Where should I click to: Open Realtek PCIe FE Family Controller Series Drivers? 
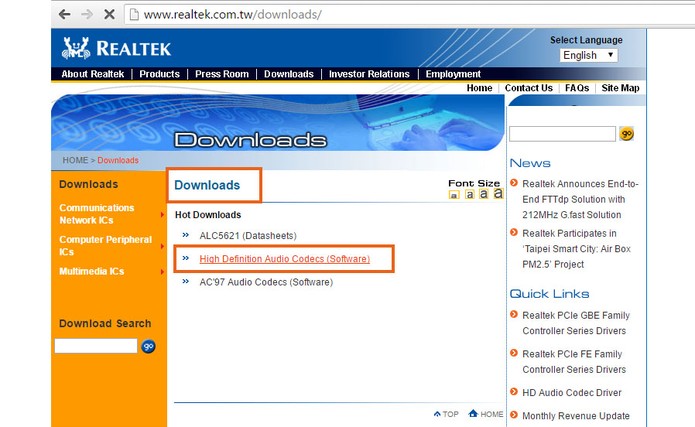point(574,361)
